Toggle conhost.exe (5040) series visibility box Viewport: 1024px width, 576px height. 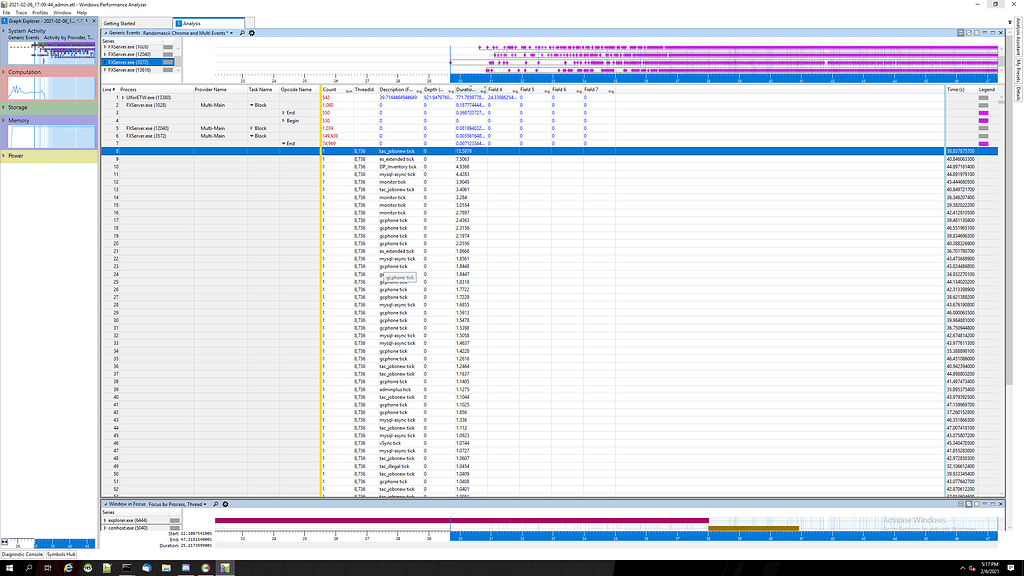pyautogui.click(x=175, y=528)
